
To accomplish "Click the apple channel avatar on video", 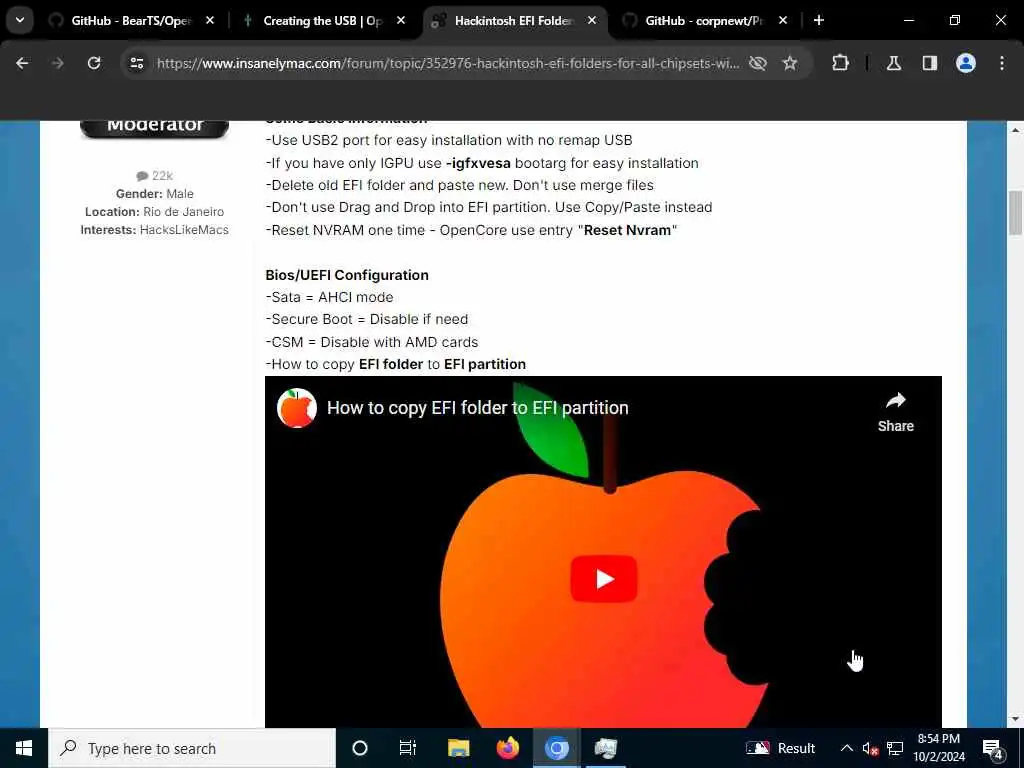I will point(297,408).
